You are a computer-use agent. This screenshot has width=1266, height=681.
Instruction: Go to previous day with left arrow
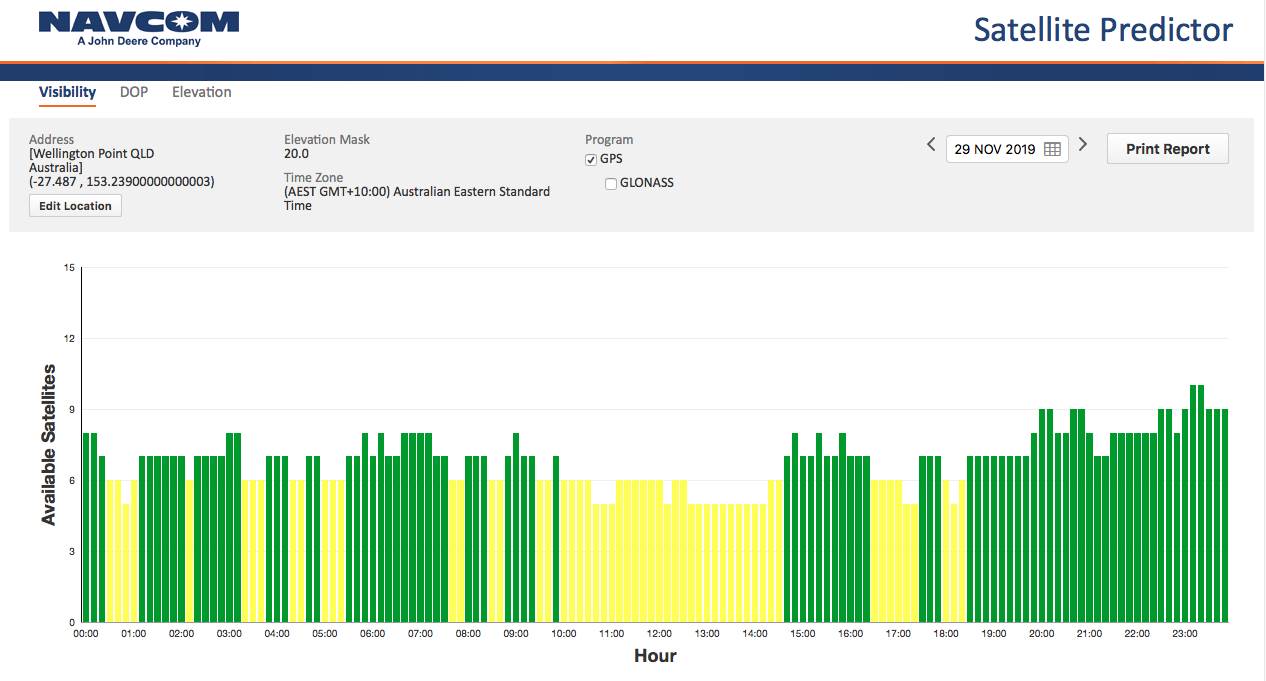coord(931,146)
